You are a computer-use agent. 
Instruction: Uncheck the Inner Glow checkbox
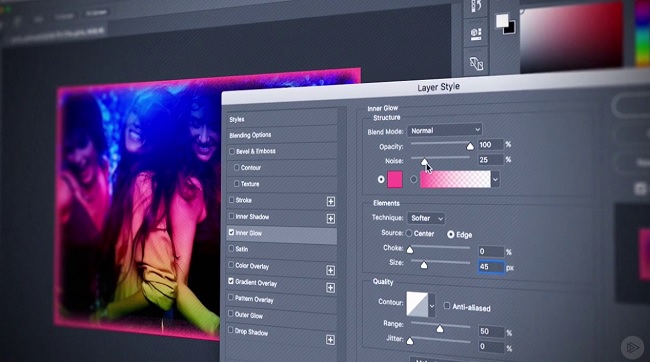231,232
